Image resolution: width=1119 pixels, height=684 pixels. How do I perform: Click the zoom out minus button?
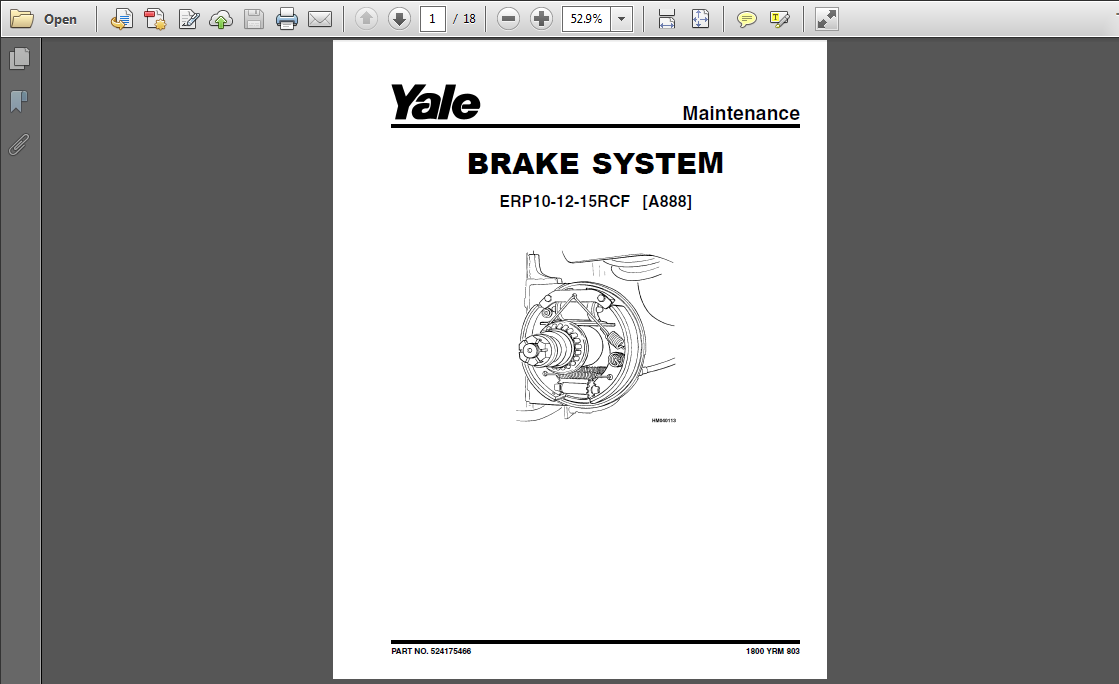click(x=508, y=19)
